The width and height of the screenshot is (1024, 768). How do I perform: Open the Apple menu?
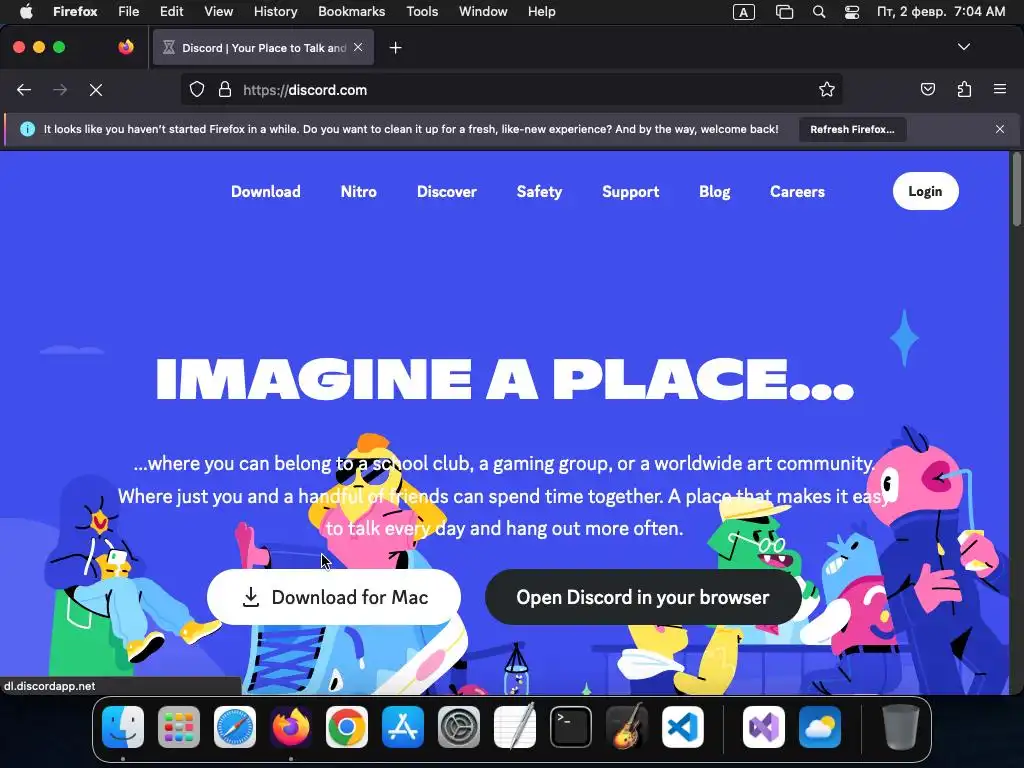[x=25, y=11]
